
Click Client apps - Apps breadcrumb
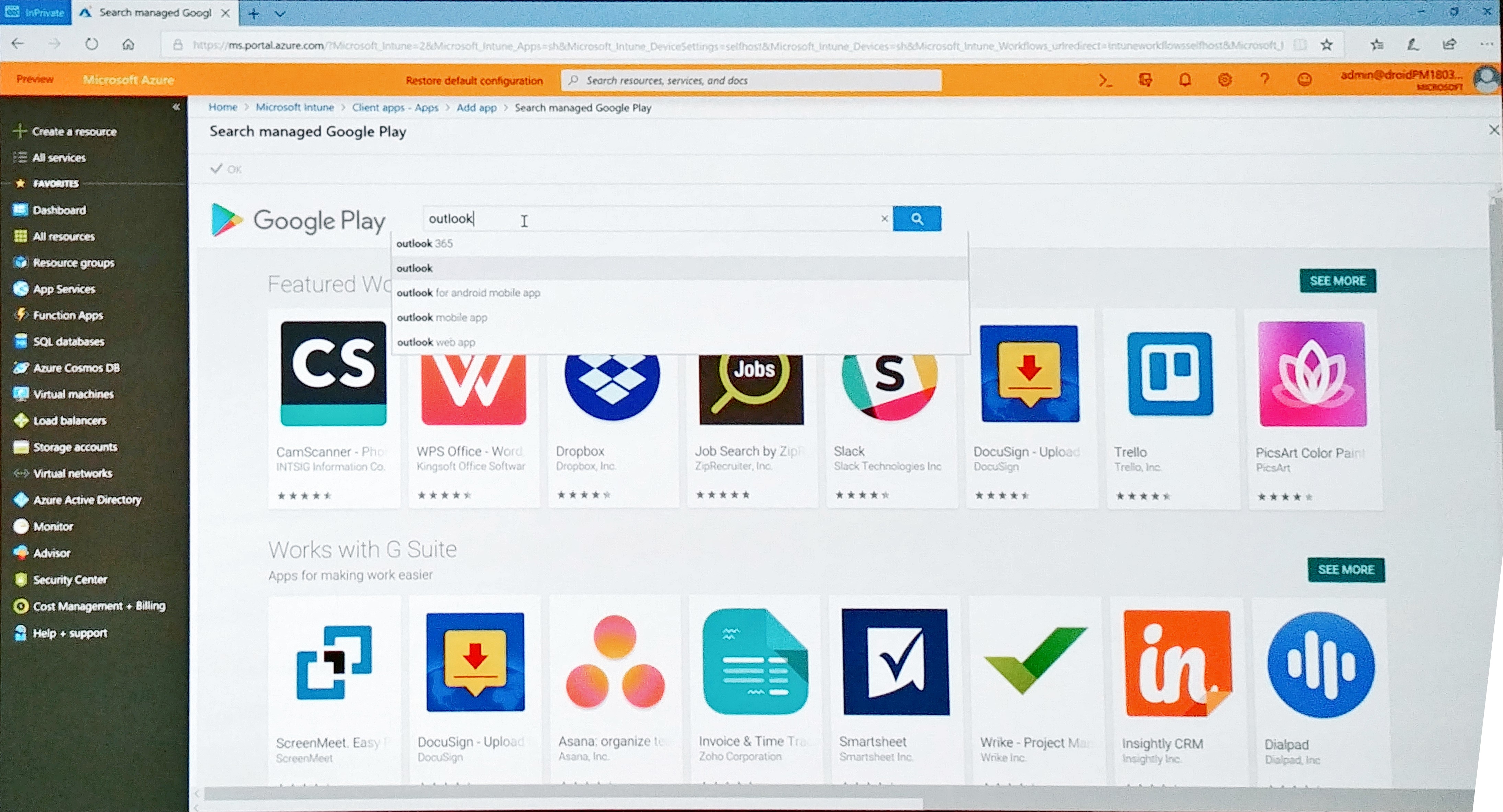395,107
